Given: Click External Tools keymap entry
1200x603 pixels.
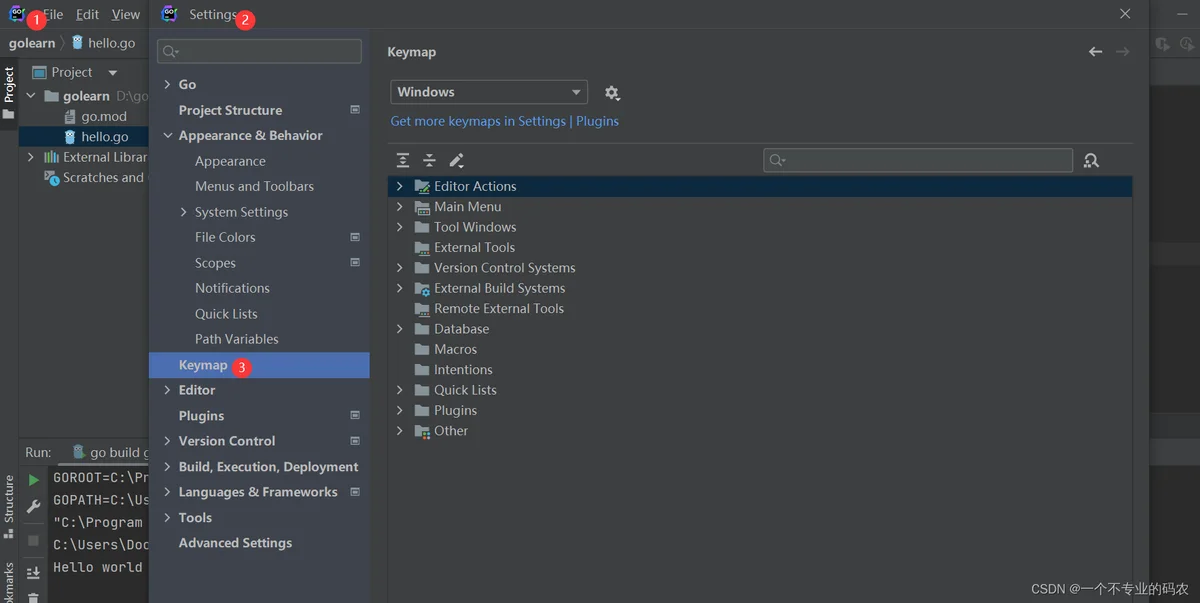Looking at the screenshot, I should (x=474, y=248).
